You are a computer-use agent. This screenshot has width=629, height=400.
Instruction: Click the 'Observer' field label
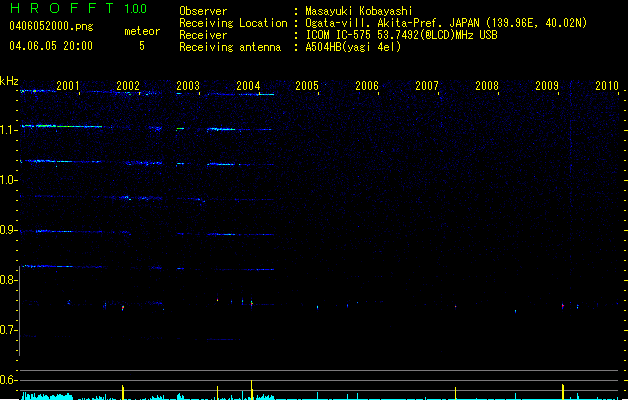[203, 11]
